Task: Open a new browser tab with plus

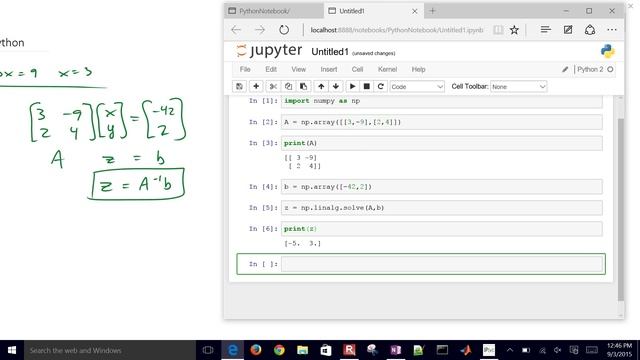Action: (432, 11)
